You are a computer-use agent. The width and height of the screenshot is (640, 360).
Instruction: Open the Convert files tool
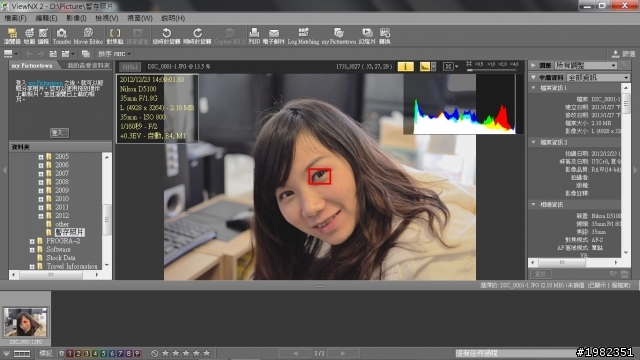tap(384, 36)
